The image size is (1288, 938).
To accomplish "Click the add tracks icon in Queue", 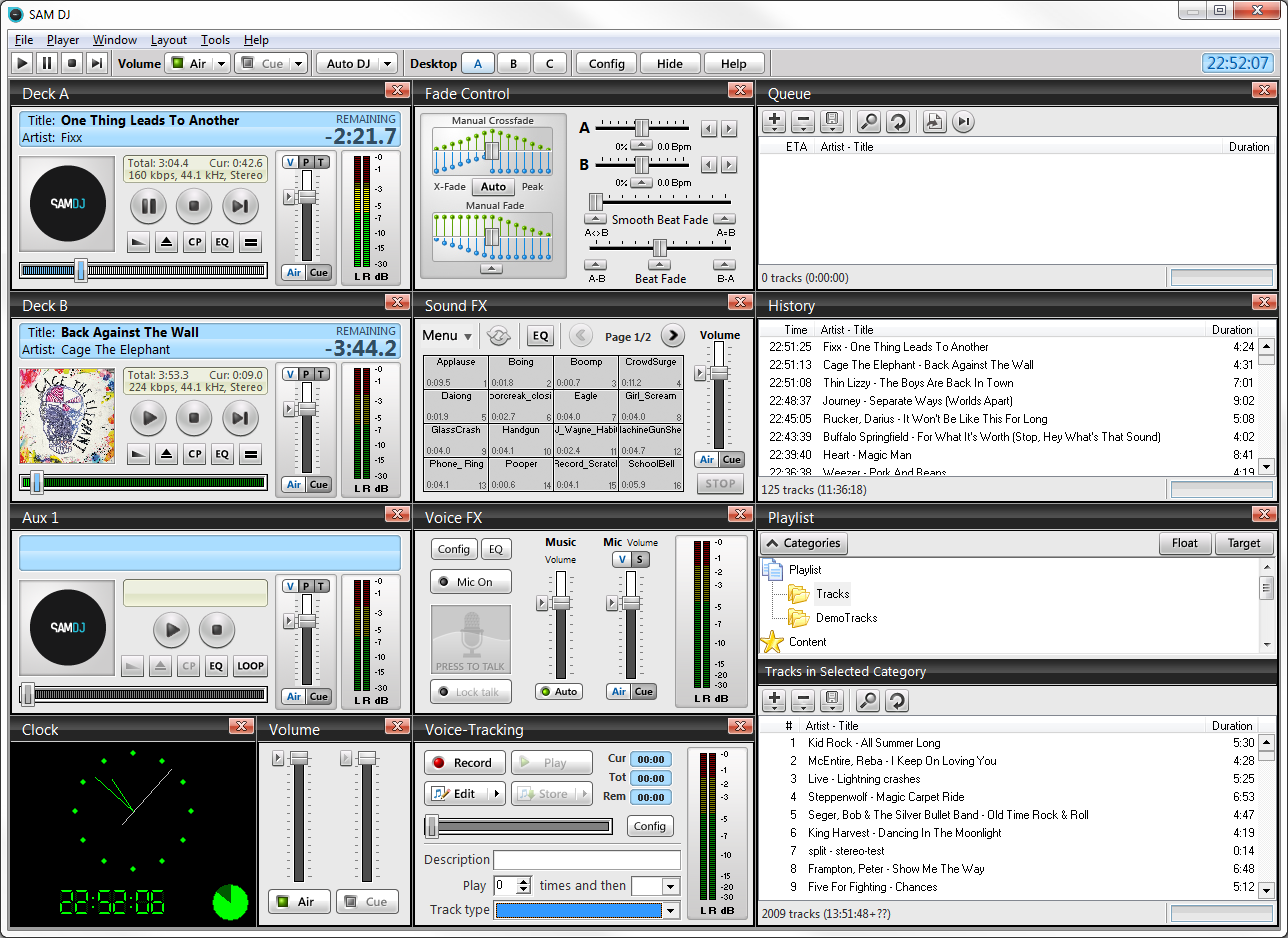I will [x=774, y=122].
